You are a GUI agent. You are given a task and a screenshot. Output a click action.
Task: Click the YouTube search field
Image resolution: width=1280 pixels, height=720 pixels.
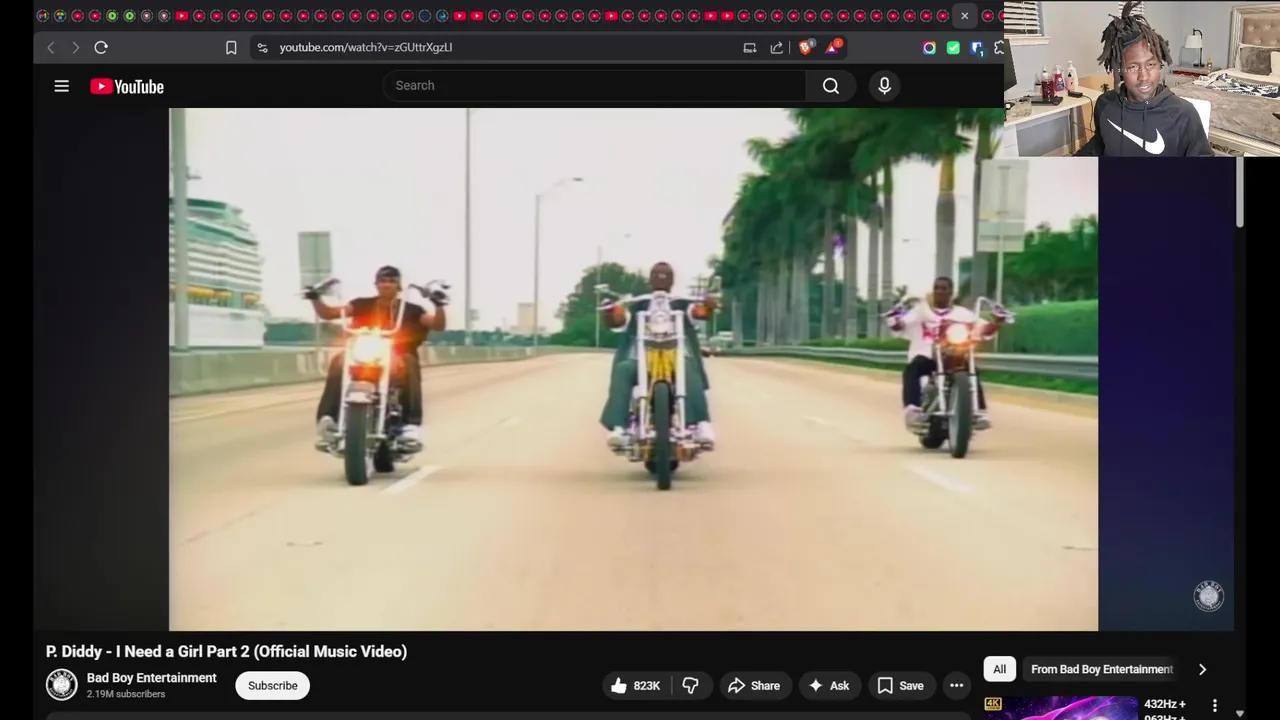click(594, 86)
